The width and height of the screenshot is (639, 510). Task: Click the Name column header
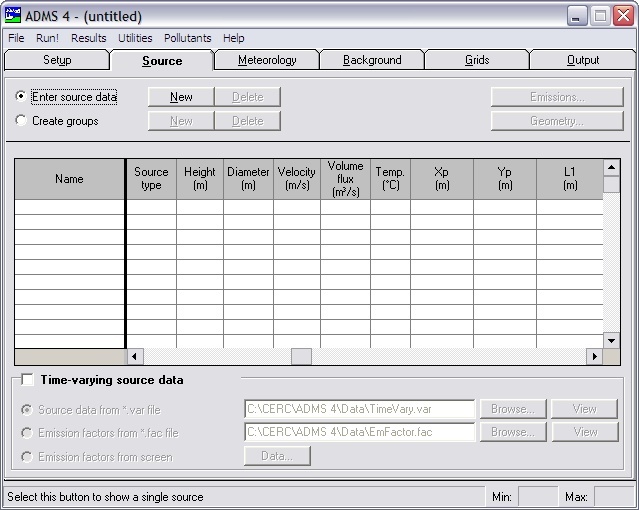(69, 179)
